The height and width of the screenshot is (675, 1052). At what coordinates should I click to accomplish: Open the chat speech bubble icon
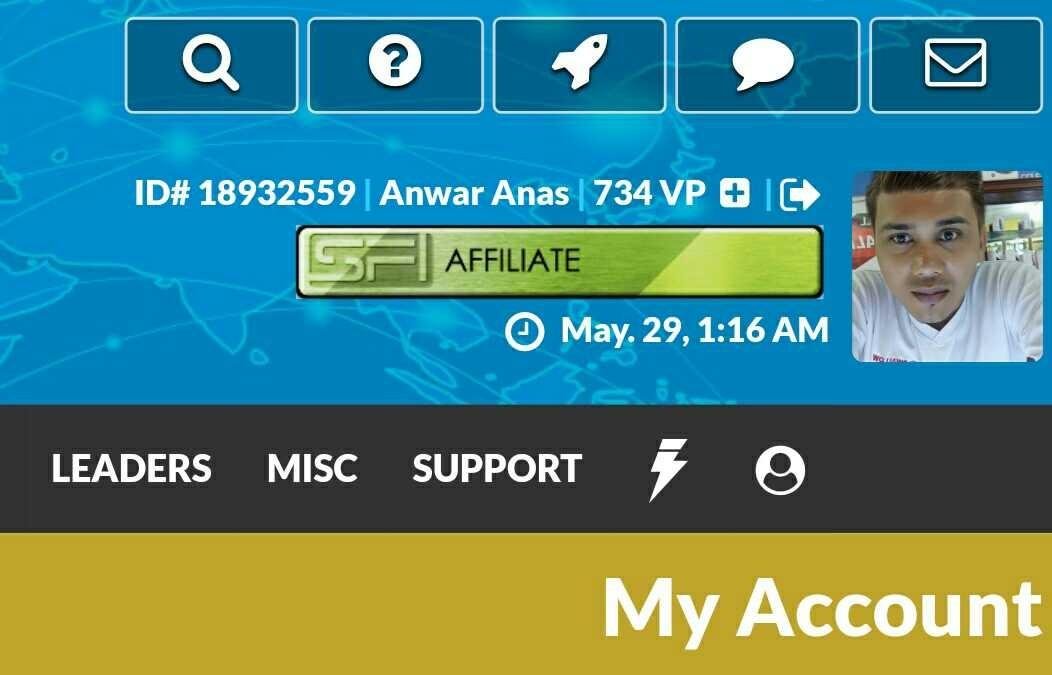tap(767, 65)
